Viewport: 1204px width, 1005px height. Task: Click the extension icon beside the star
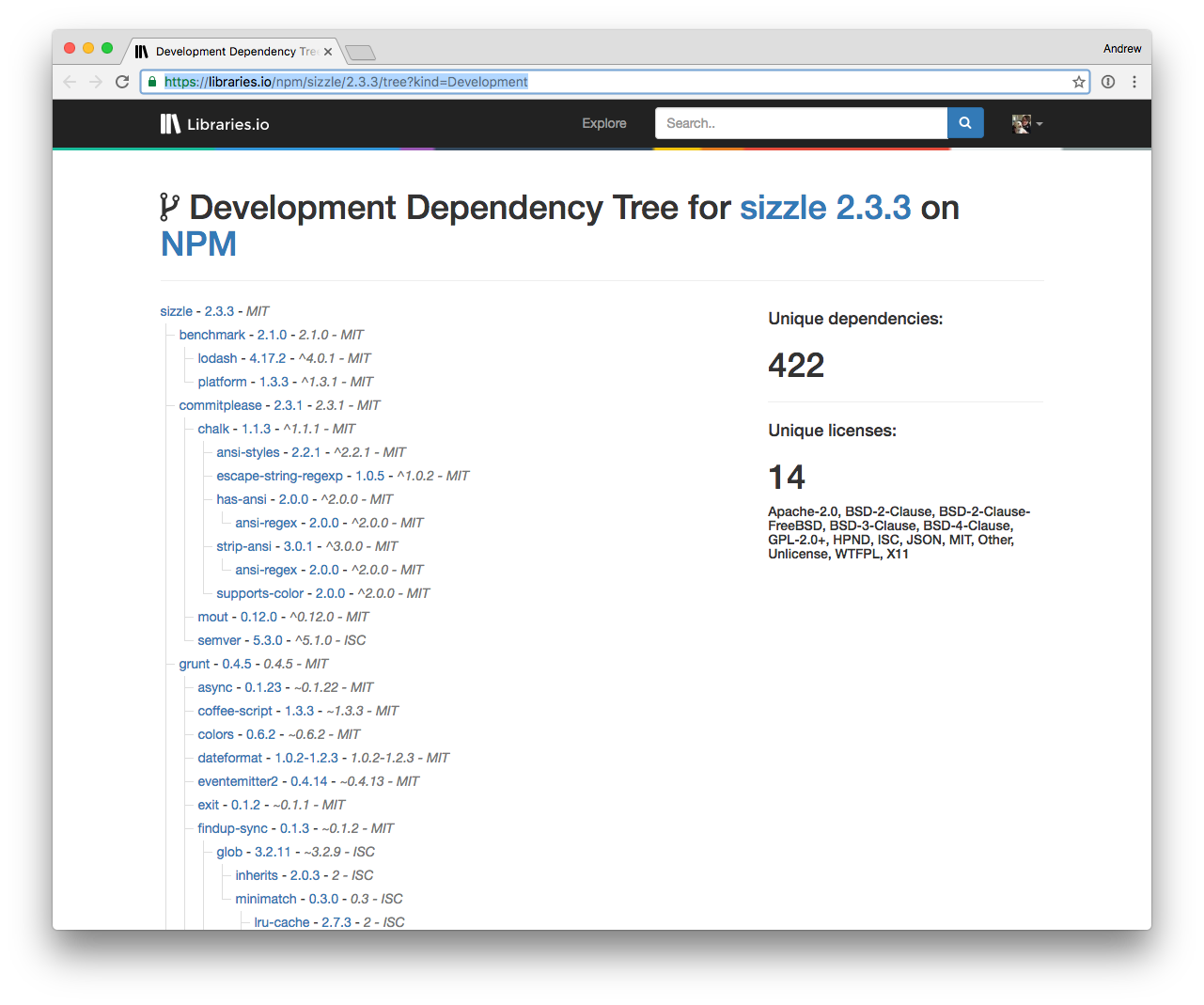click(1108, 82)
